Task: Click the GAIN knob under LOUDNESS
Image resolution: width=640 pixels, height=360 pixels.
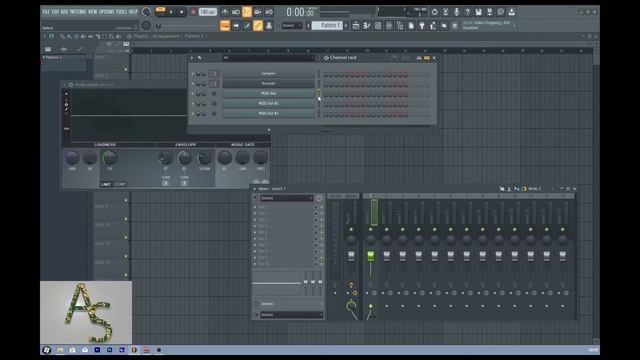Action: click(x=72, y=158)
